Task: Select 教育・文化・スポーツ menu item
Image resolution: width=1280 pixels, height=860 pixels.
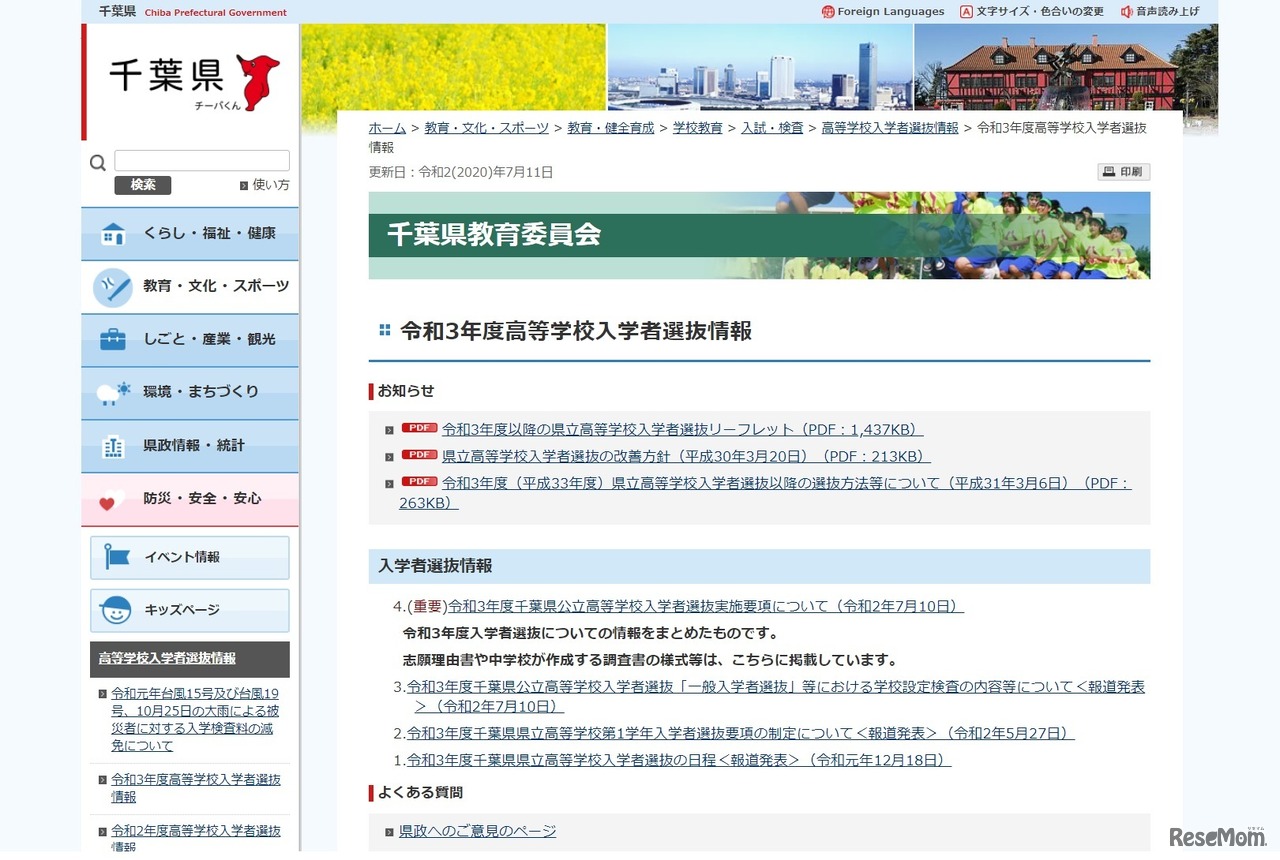Action: coord(190,287)
